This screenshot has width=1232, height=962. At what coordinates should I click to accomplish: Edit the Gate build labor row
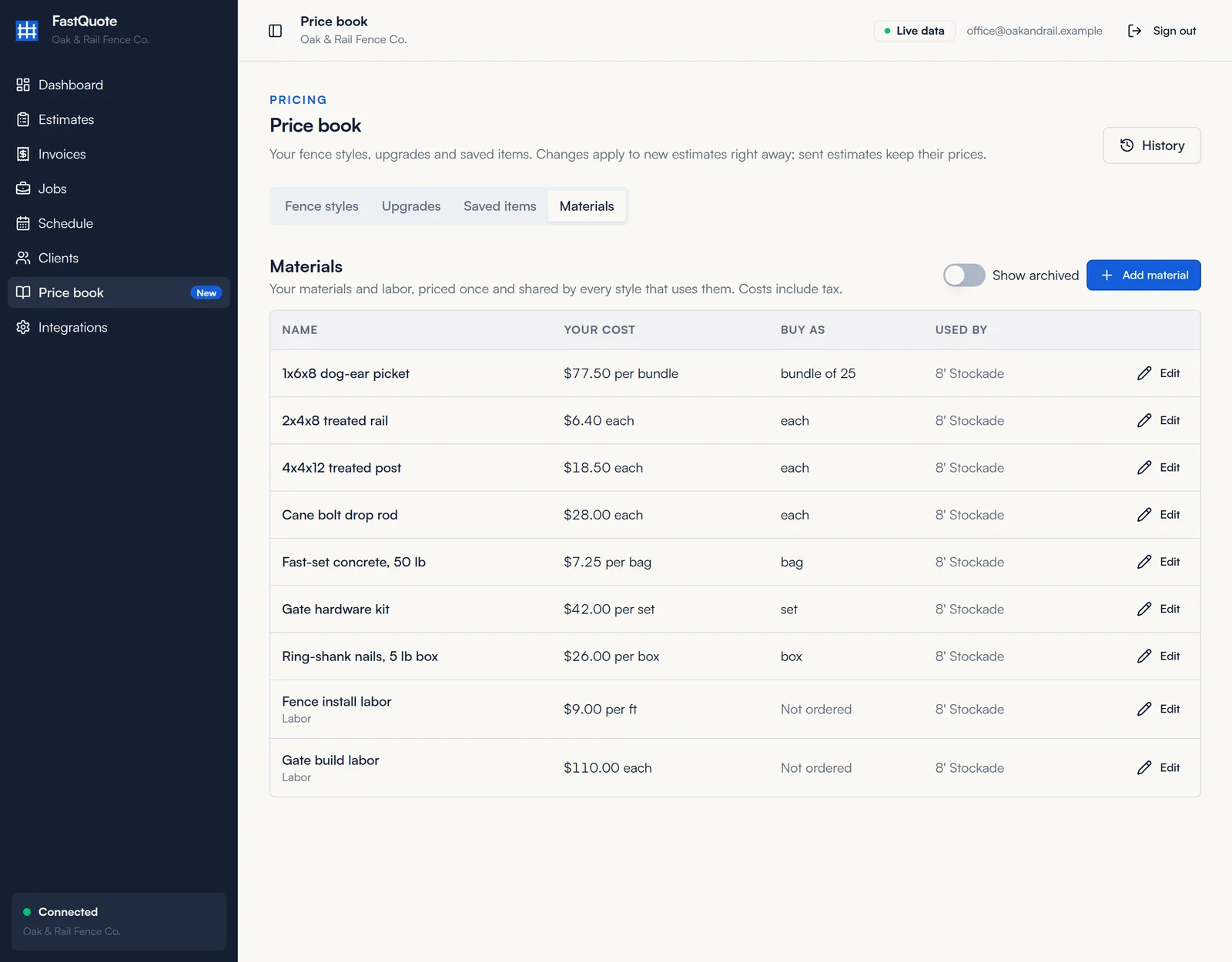coord(1158,768)
